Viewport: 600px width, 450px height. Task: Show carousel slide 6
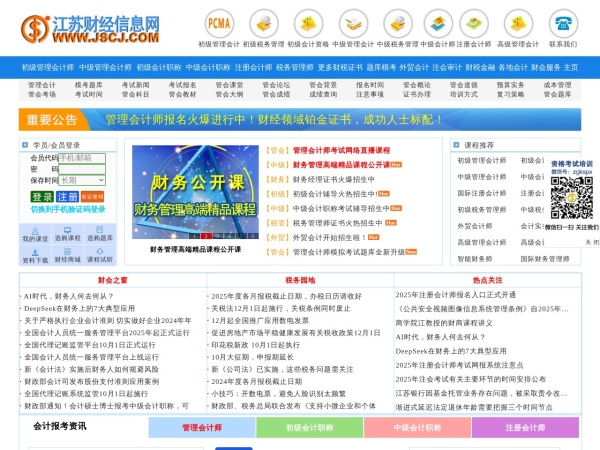click(253, 236)
